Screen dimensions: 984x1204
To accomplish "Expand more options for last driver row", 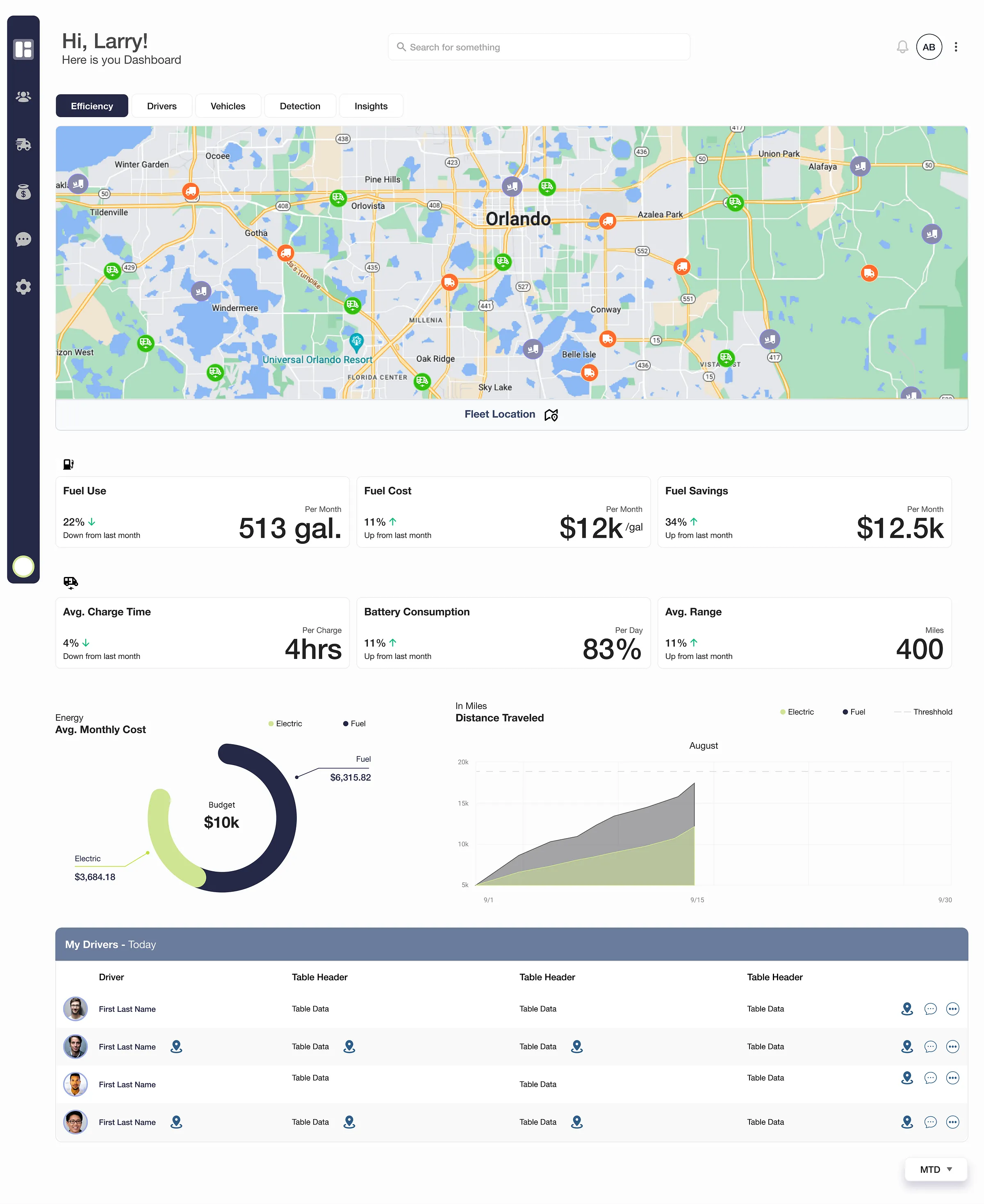I will (x=952, y=1122).
